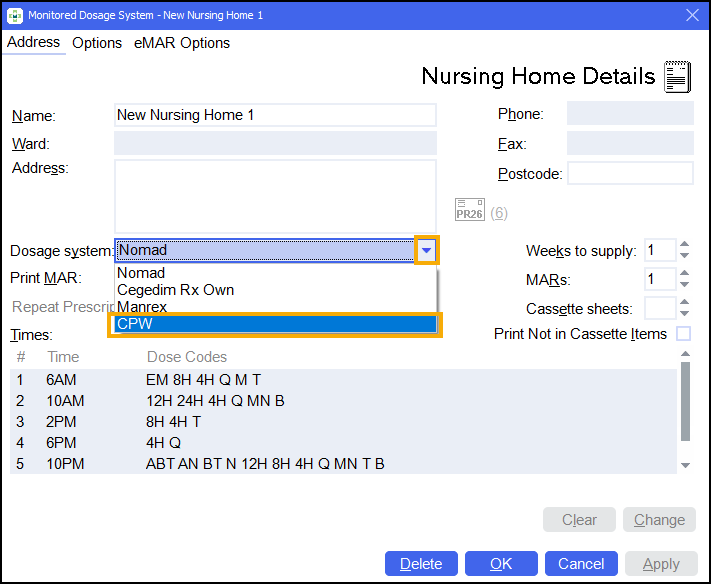Click into the Postcode field
This screenshot has width=711, height=584.
[630, 174]
